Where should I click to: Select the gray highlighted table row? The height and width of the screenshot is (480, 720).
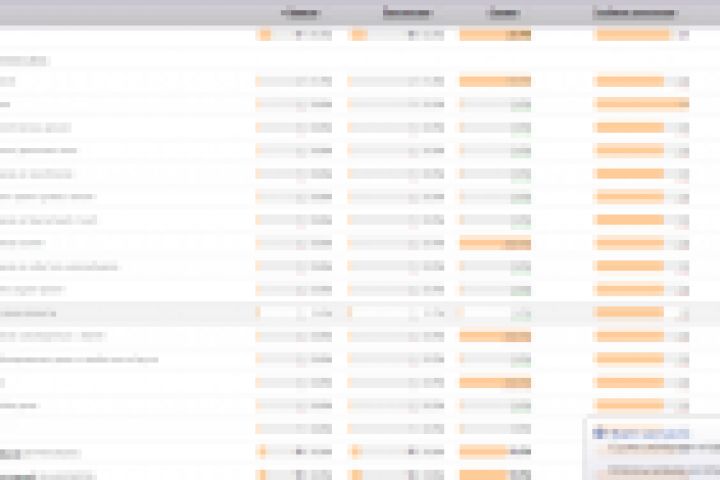pos(360,313)
